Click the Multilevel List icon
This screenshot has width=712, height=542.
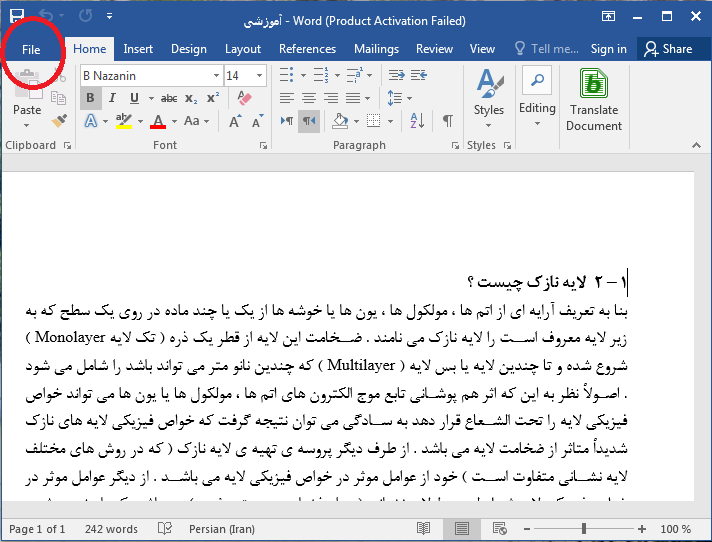coord(354,75)
